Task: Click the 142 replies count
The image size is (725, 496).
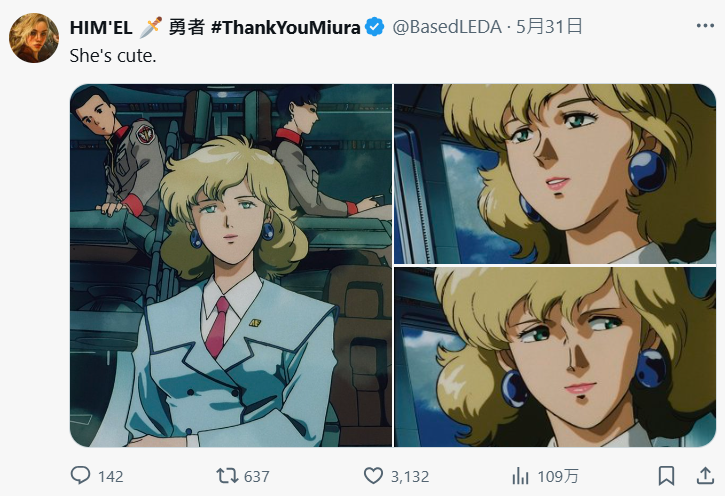Action: coord(111,476)
